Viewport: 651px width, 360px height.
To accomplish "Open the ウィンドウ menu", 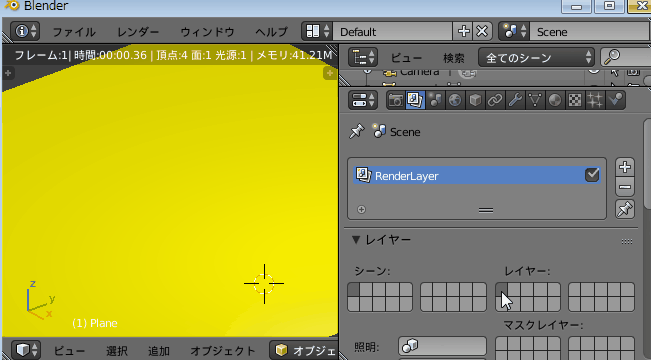I will [207, 32].
